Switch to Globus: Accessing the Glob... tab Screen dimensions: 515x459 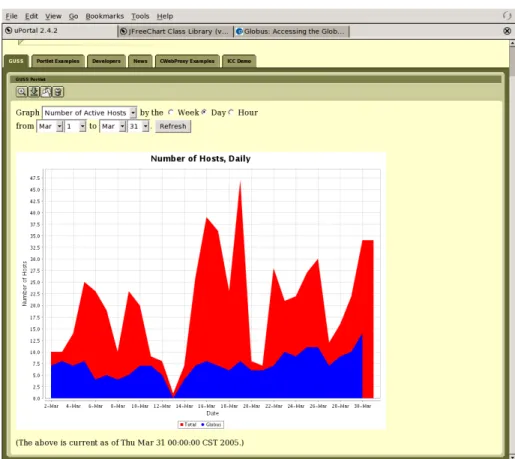[291, 31]
